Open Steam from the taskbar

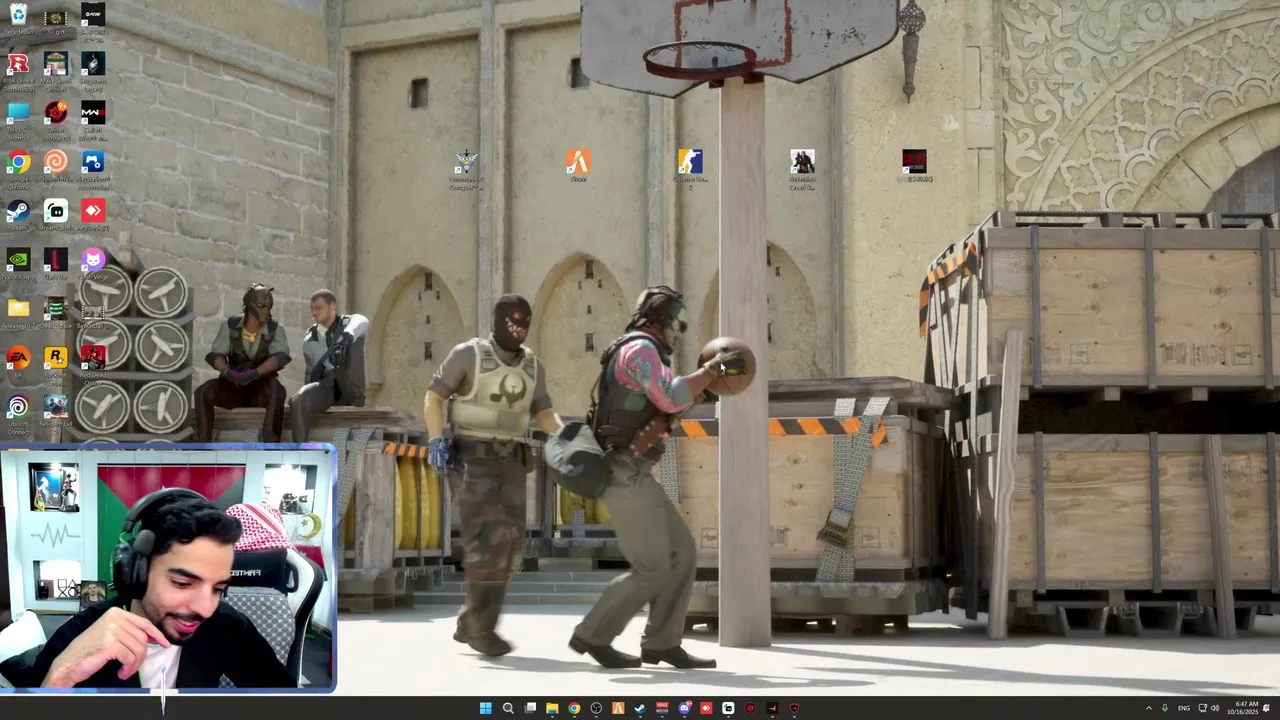tap(640, 708)
